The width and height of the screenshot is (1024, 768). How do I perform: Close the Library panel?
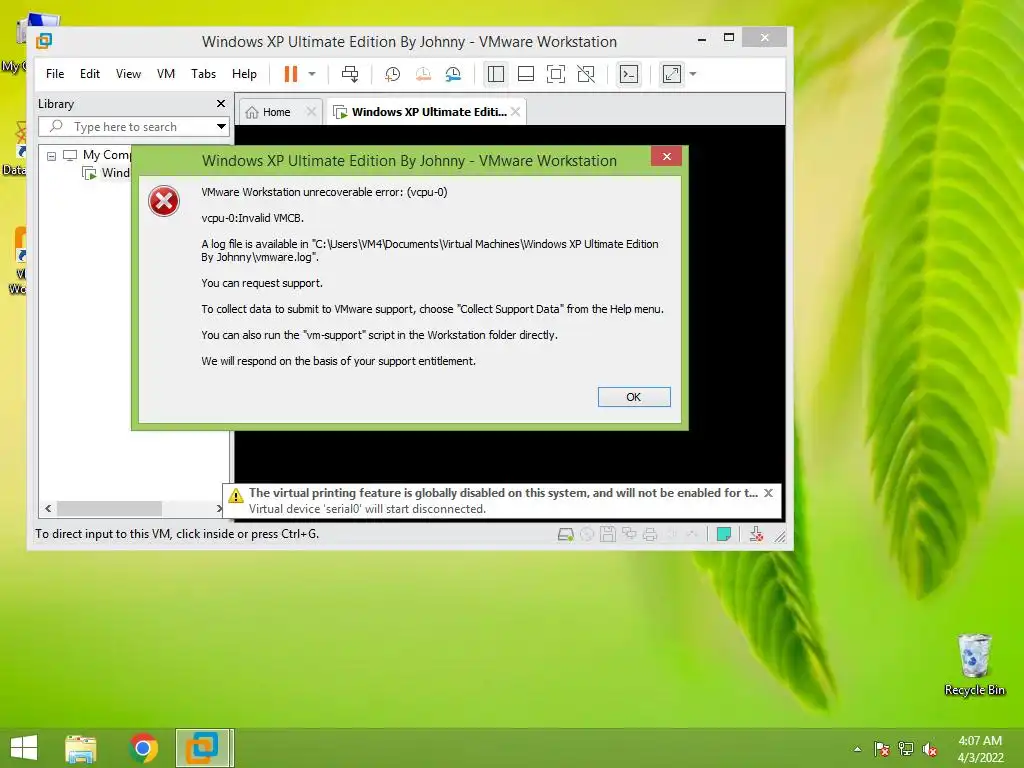[x=221, y=104]
